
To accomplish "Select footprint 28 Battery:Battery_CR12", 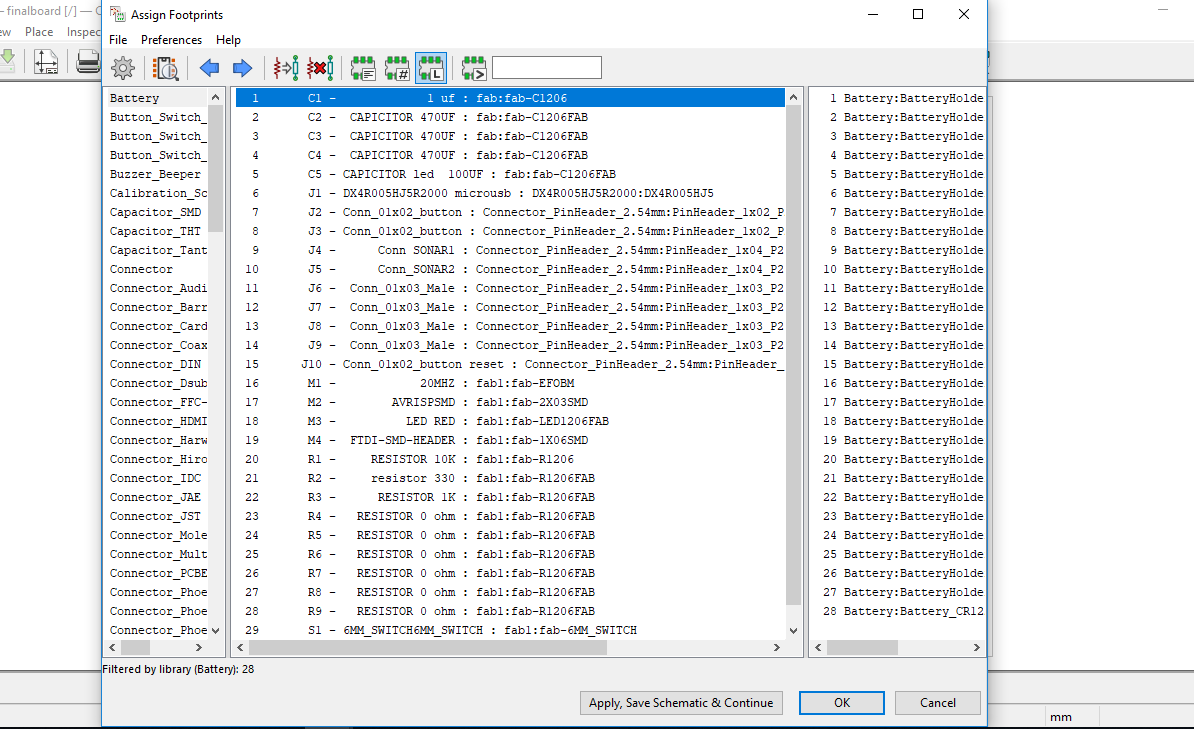I will coord(899,612).
